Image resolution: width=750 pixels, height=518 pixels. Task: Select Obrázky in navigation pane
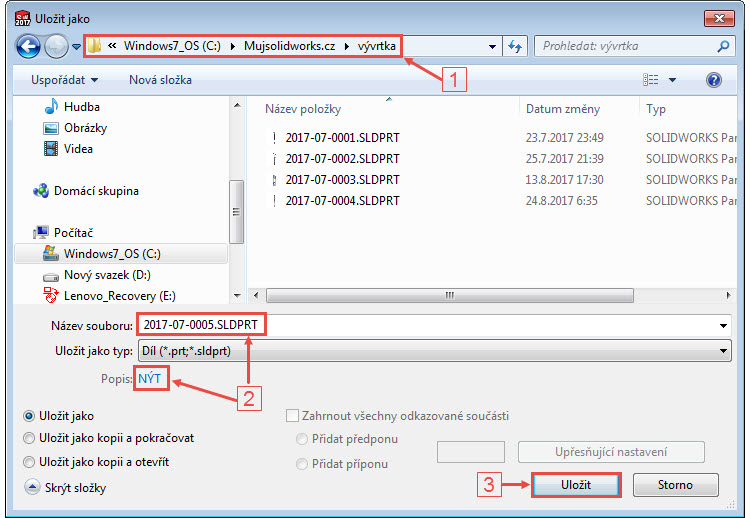(x=85, y=128)
